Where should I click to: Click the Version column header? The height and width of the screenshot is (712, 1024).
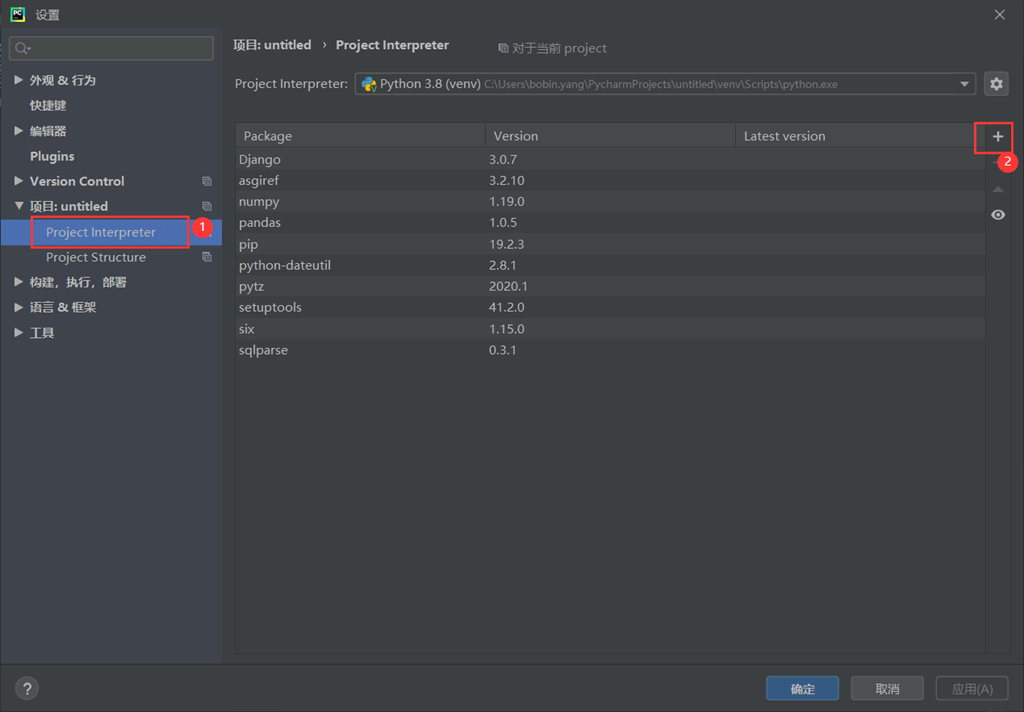click(611, 136)
